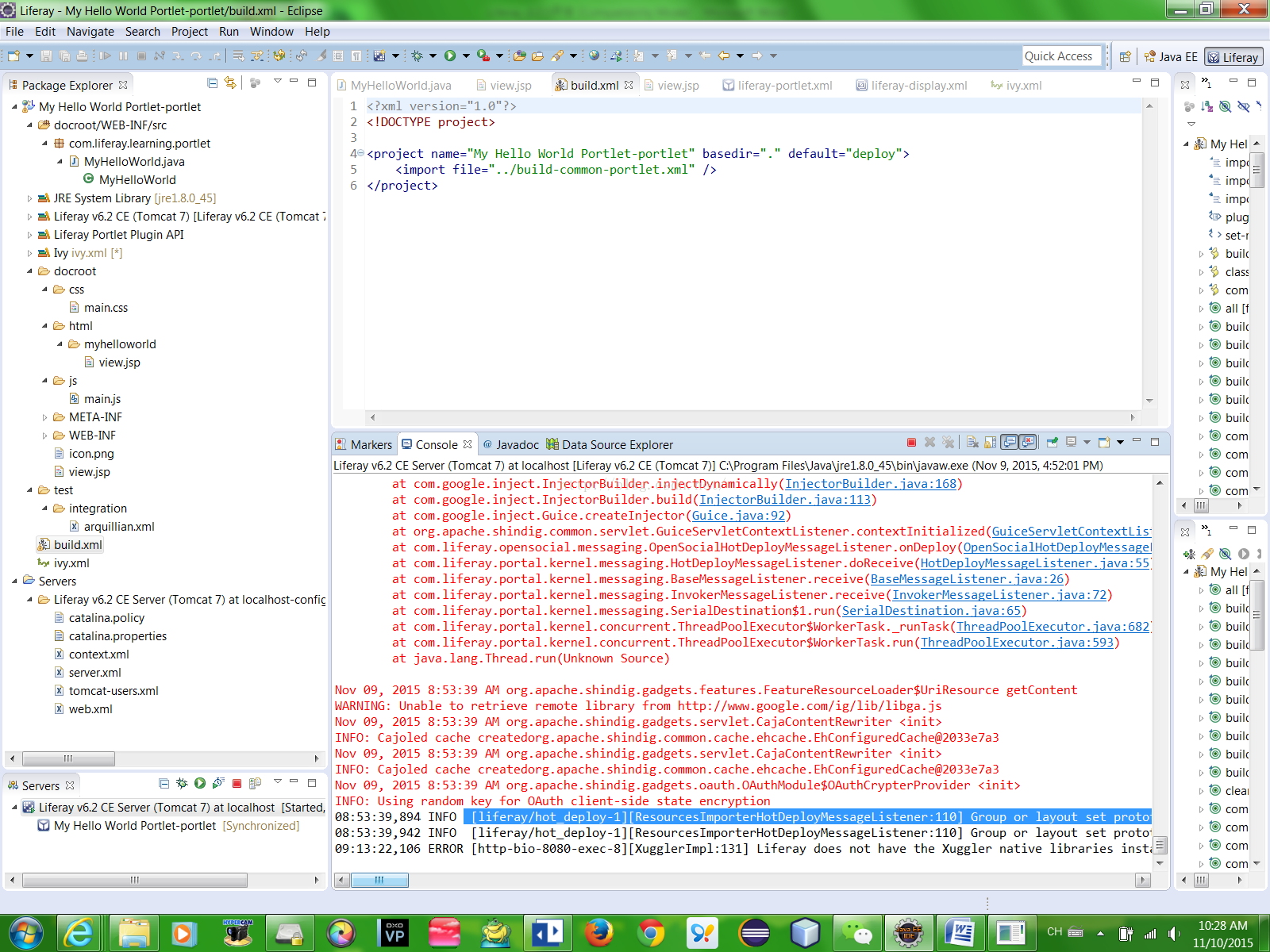Toggle Link with Editor in Package Explorer
1270x952 pixels.
pyautogui.click(x=230, y=83)
